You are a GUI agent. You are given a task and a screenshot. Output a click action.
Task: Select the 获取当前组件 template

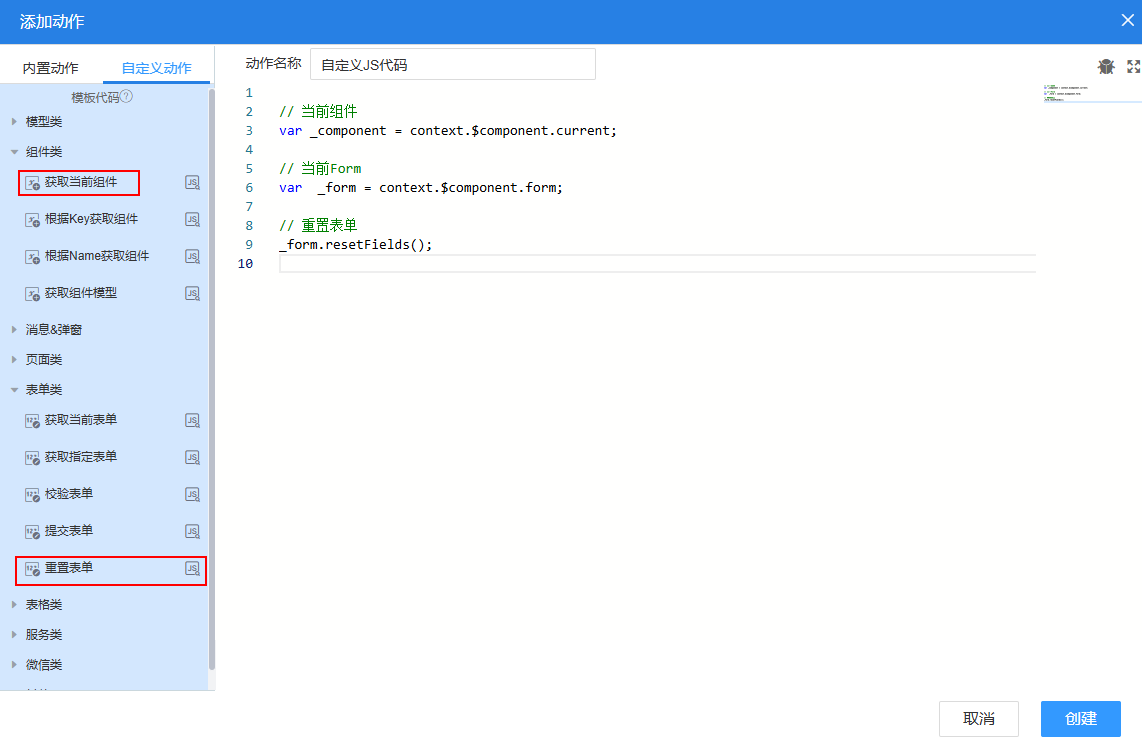(x=81, y=182)
